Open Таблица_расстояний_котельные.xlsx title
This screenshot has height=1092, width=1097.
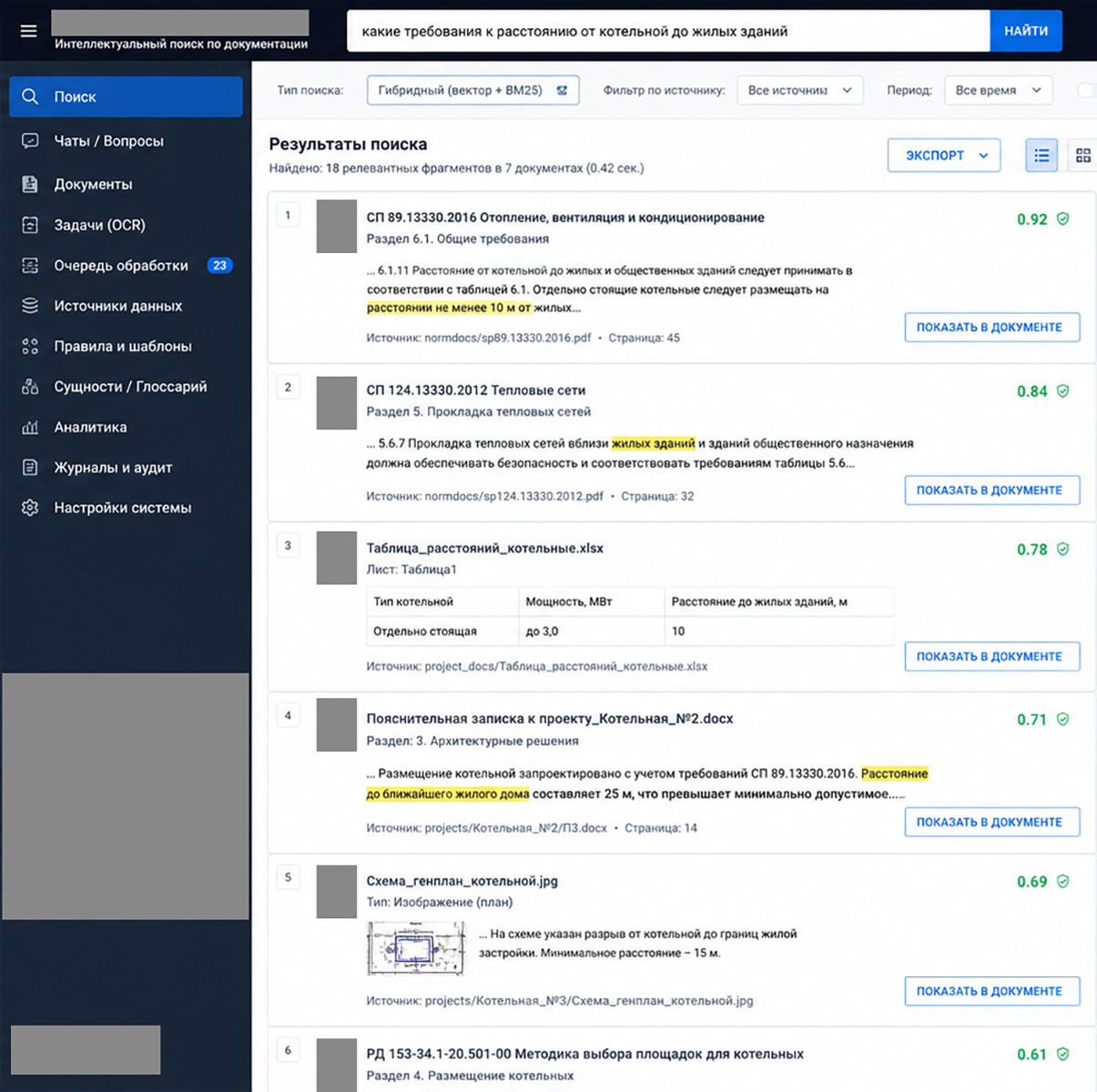pos(485,549)
